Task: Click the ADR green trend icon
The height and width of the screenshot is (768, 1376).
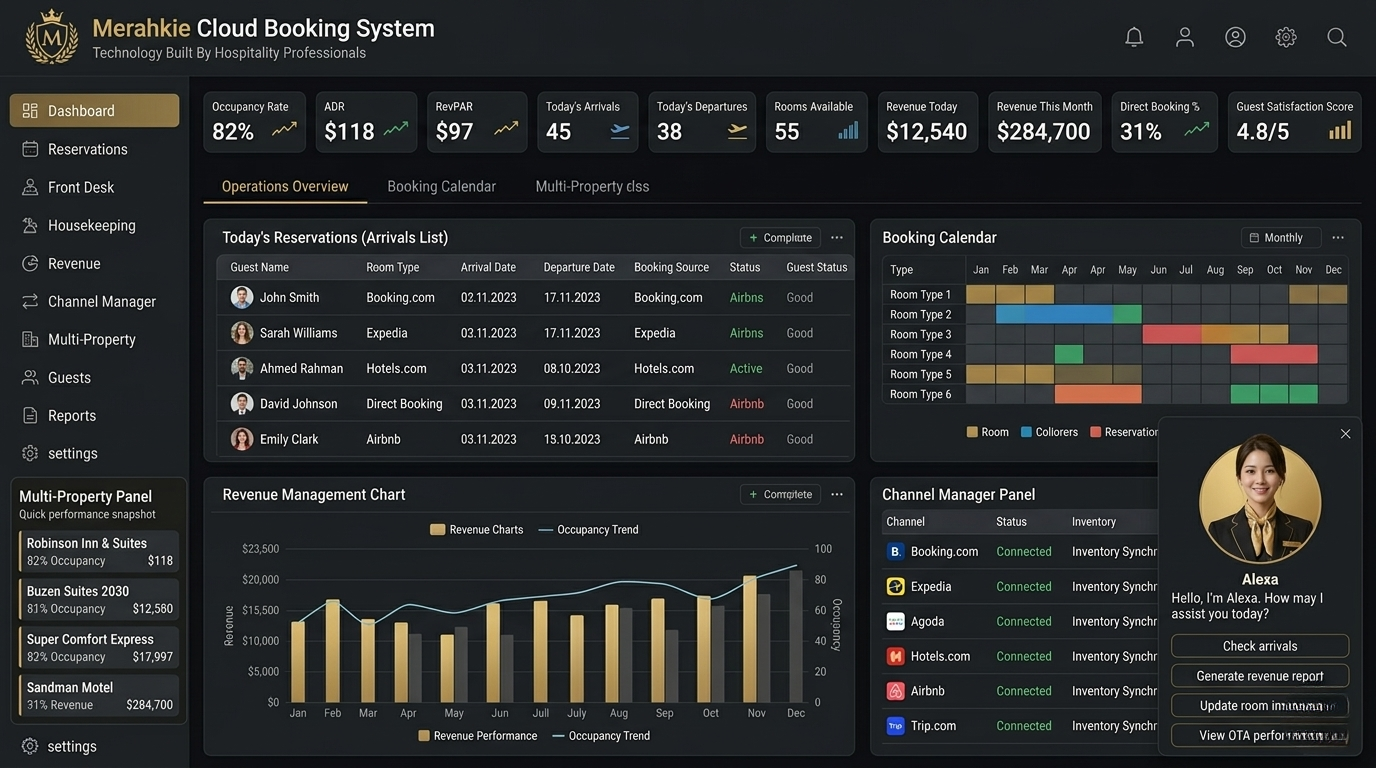Action: 396,129
